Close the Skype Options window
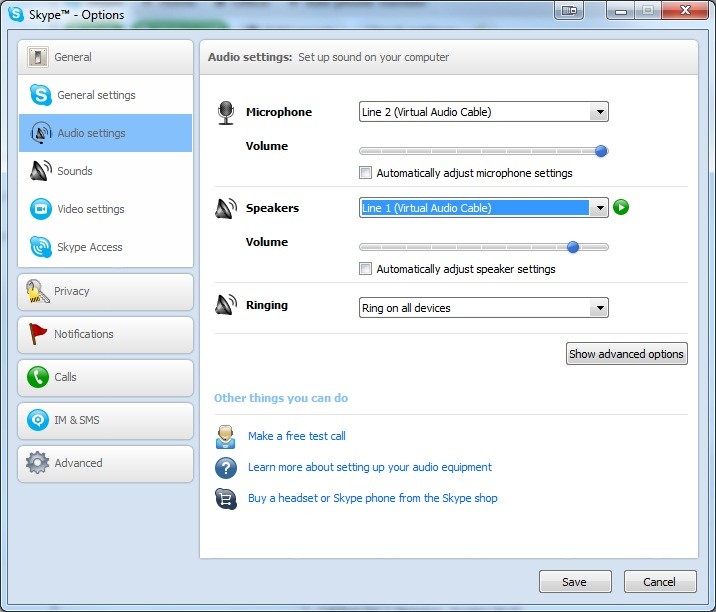Image resolution: width=716 pixels, height=612 pixels. coord(684,10)
